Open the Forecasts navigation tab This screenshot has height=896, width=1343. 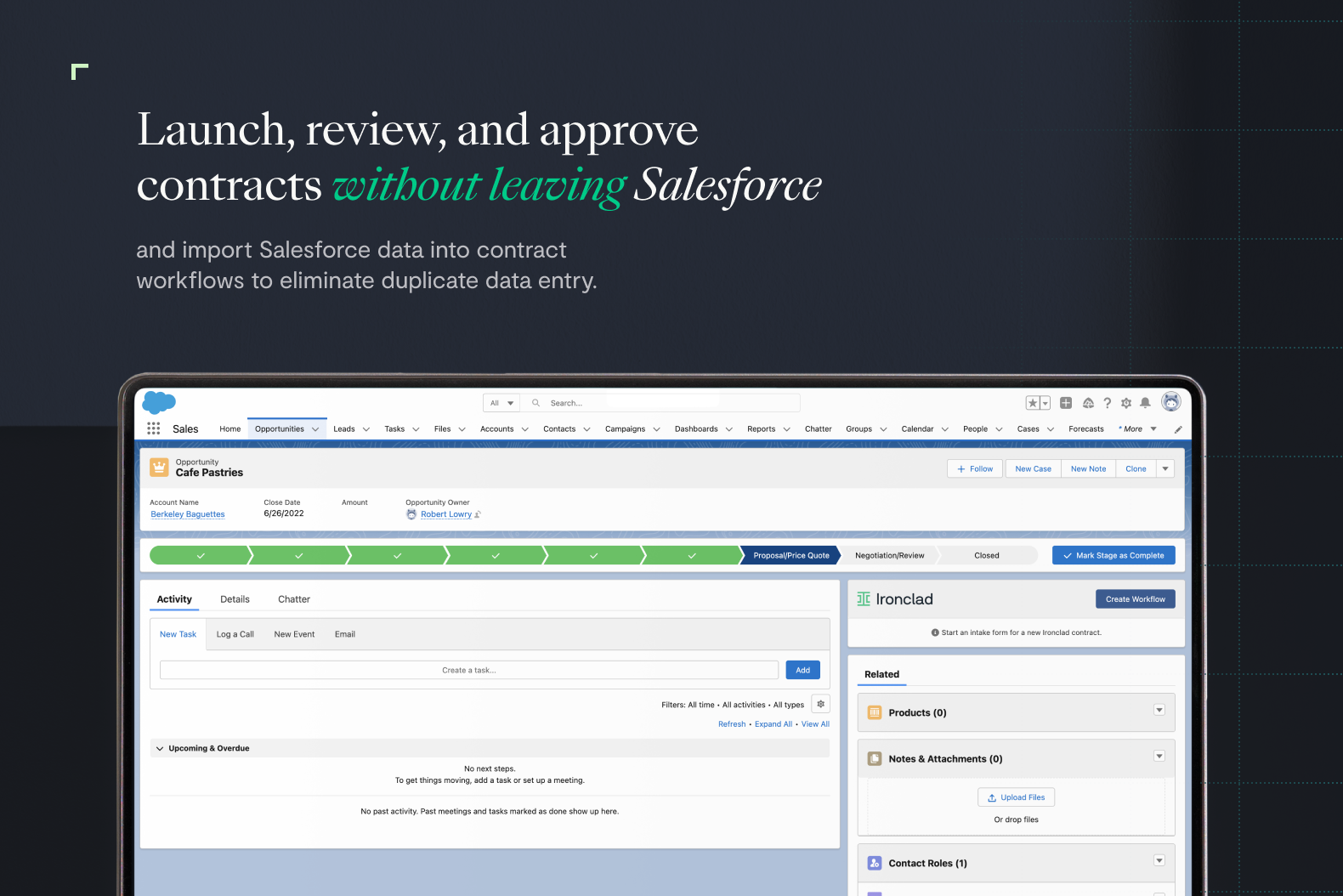pyautogui.click(x=1086, y=429)
